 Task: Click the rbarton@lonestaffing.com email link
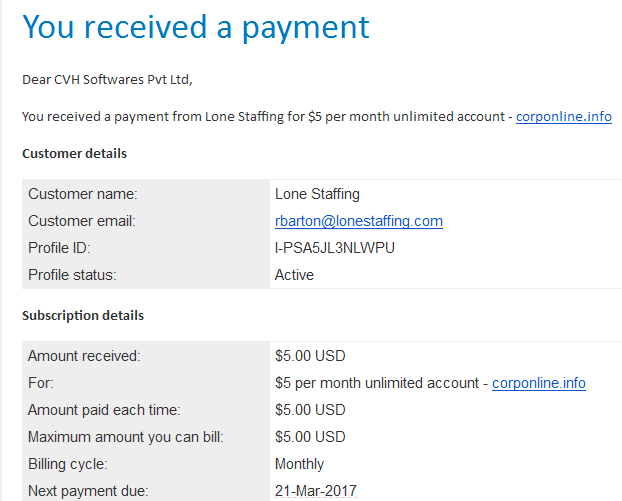point(359,221)
